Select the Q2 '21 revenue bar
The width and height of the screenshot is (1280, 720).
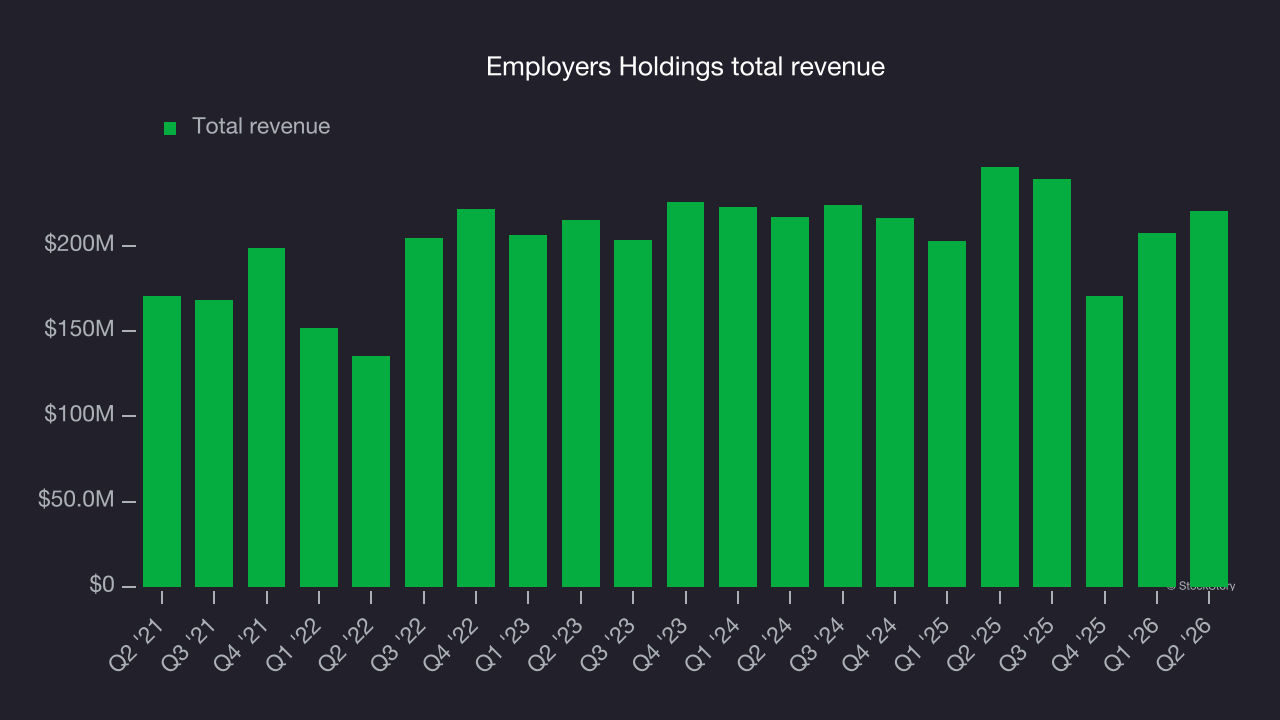(162, 441)
